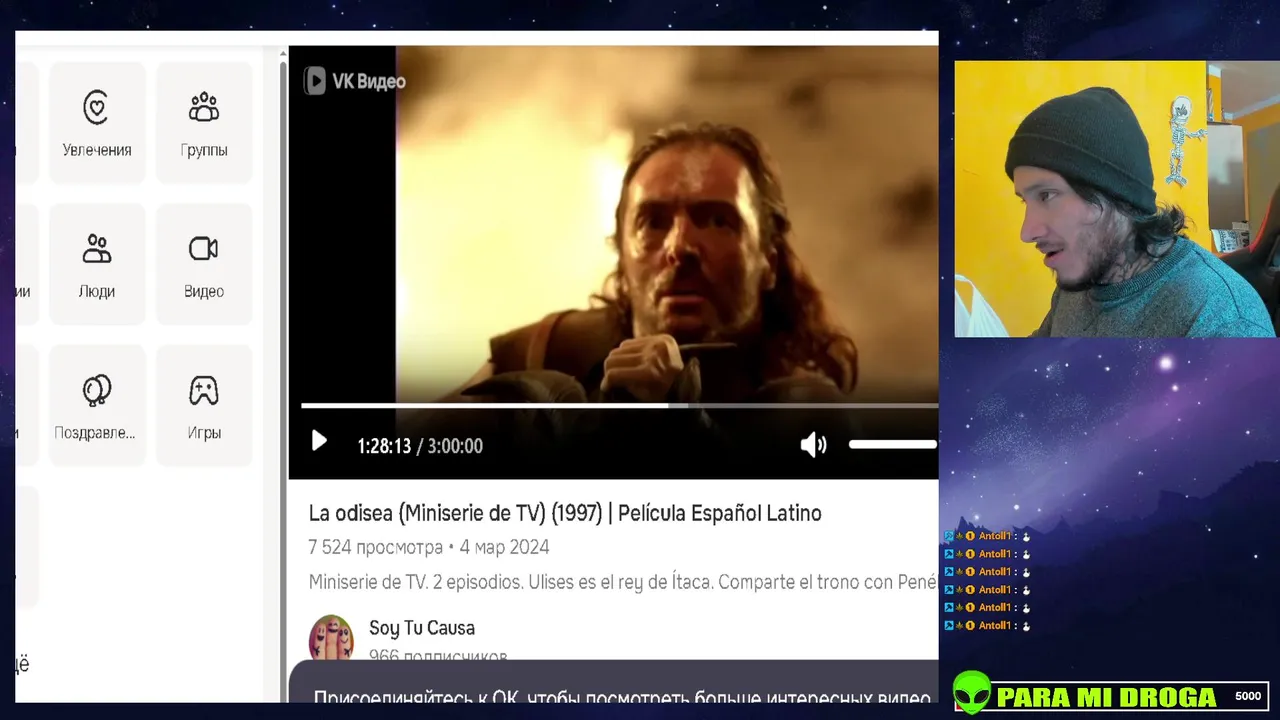Click the 1:28:13 / 3:00:00 time display
This screenshot has width=1280, height=720.
coord(420,446)
